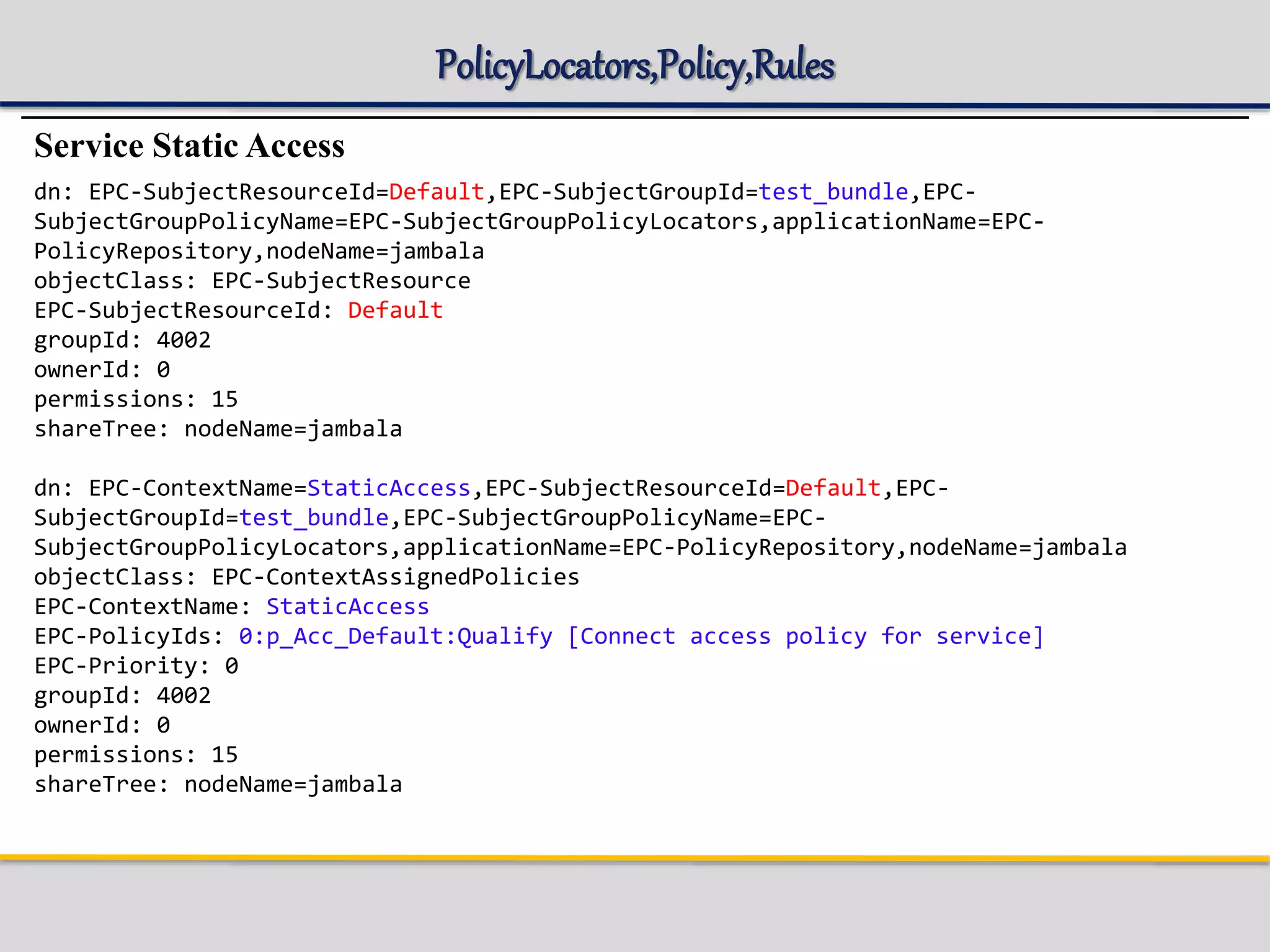Click the "objectClass: EPC-SubjectResource" line
This screenshot has height=952, width=1270.
[252, 281]
